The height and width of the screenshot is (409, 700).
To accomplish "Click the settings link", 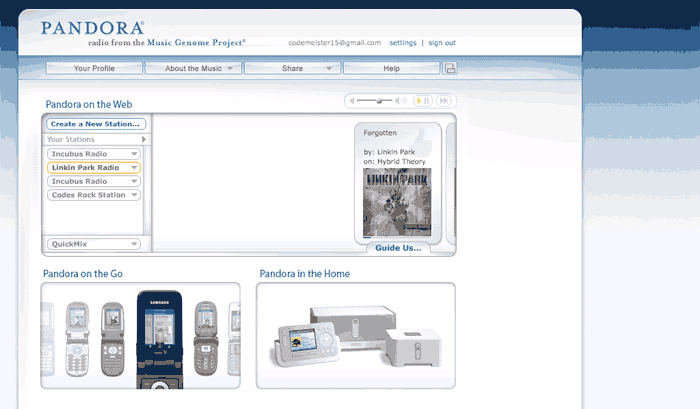I will click(x=403, y=43).
